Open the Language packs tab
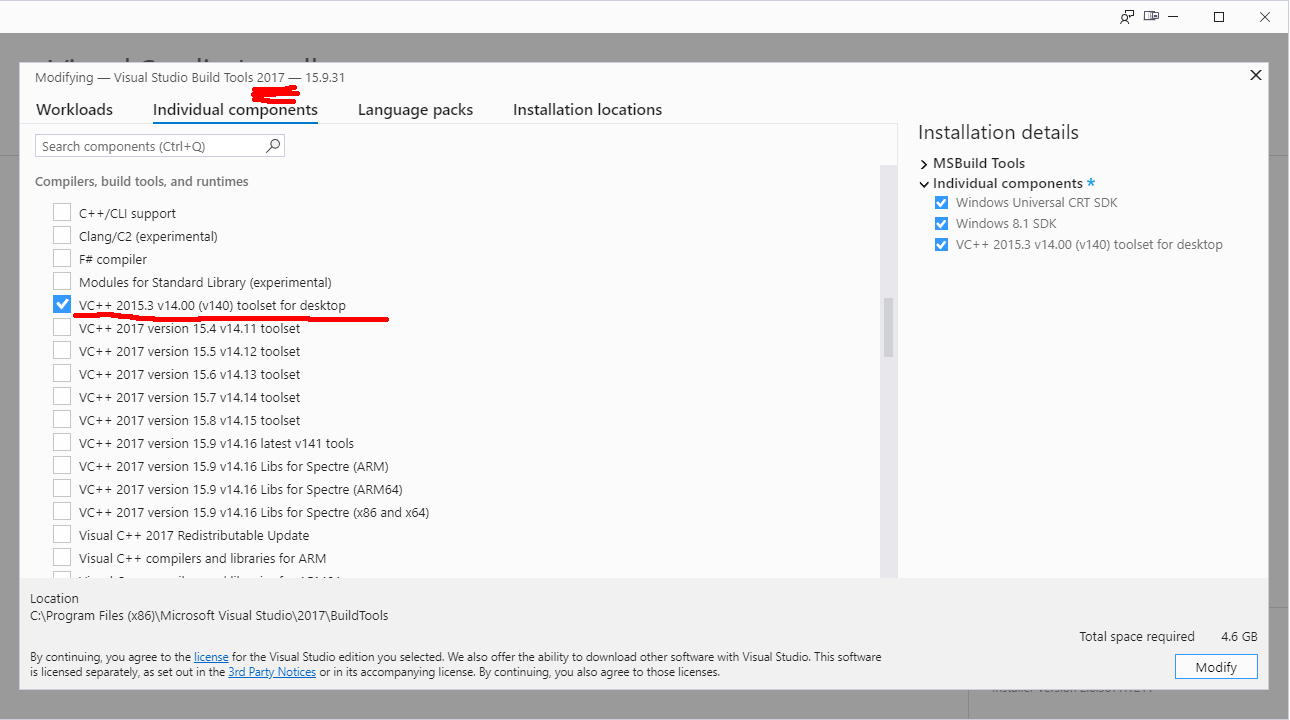Viewport: 1290px width, 720px height. (x=415, y=110)
